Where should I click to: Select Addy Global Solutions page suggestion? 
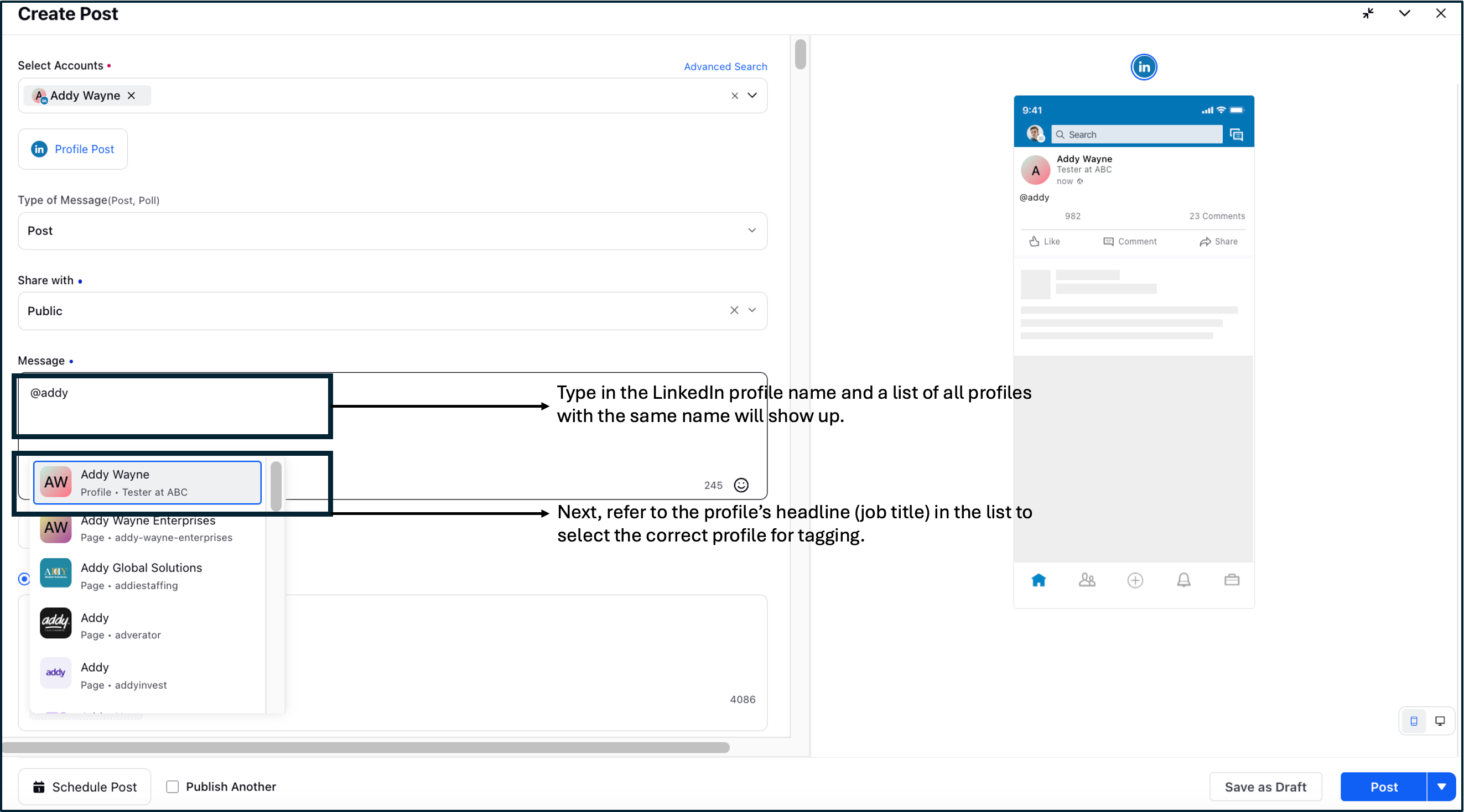[147, 576]
